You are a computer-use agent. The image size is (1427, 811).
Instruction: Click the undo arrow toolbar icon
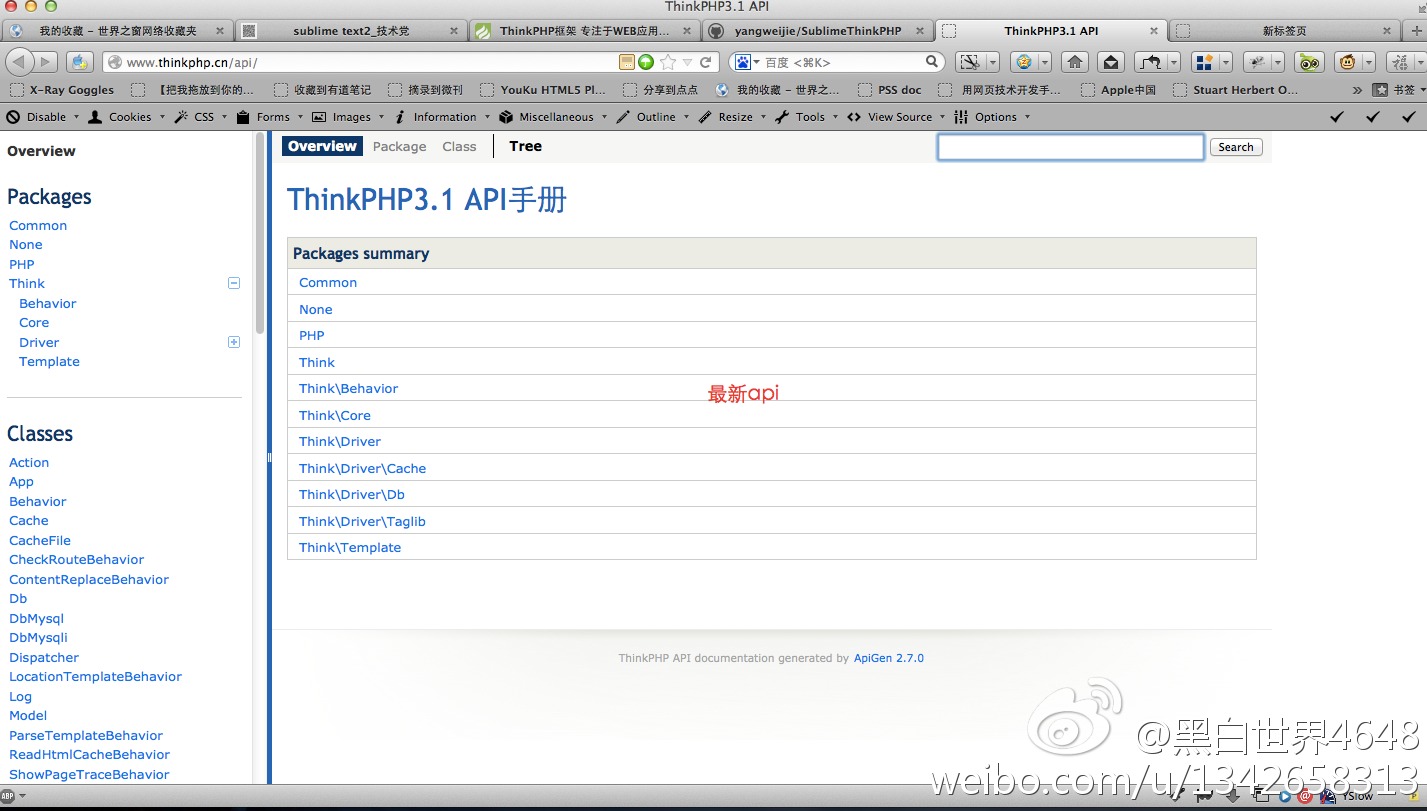click(x=1152, y=62)
